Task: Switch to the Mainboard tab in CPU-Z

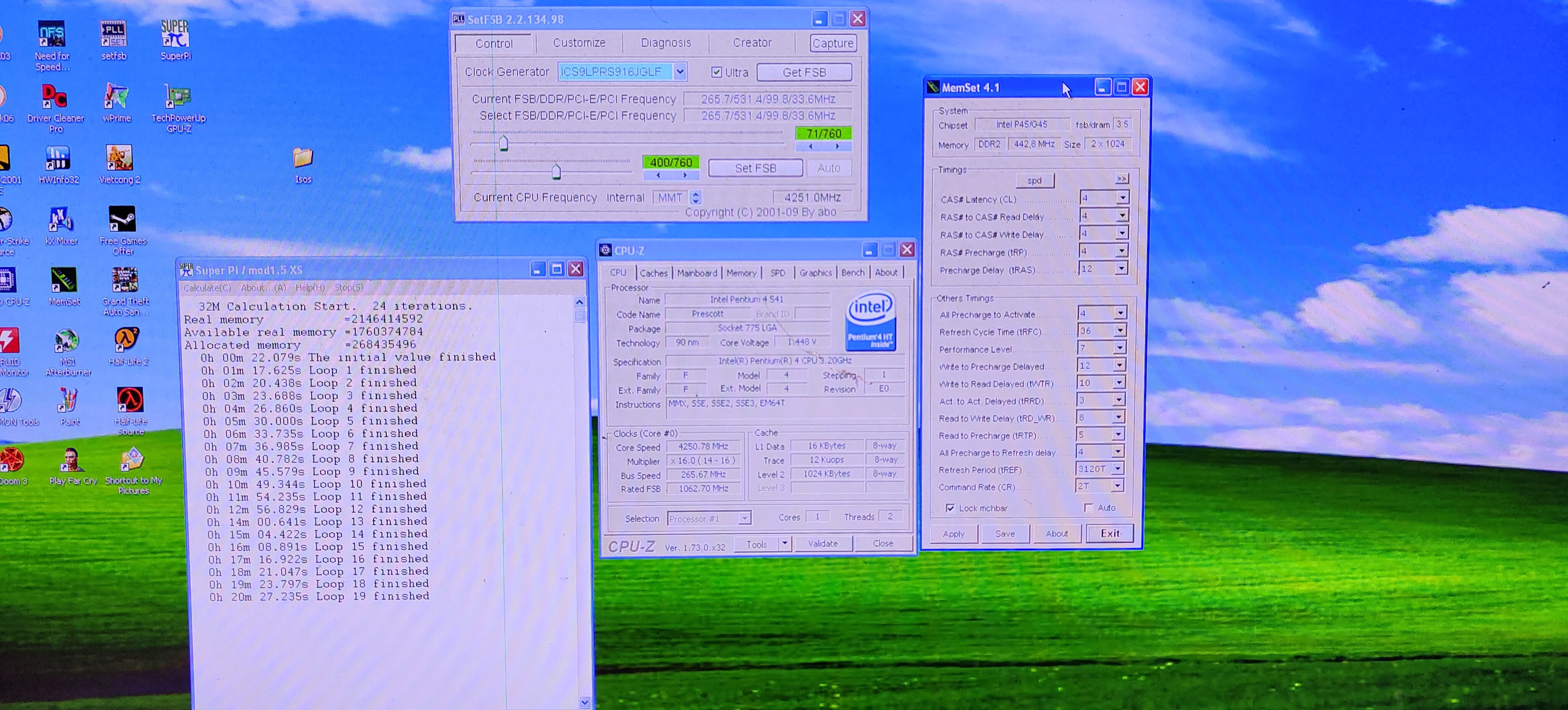Action: (x=696, y=273)
